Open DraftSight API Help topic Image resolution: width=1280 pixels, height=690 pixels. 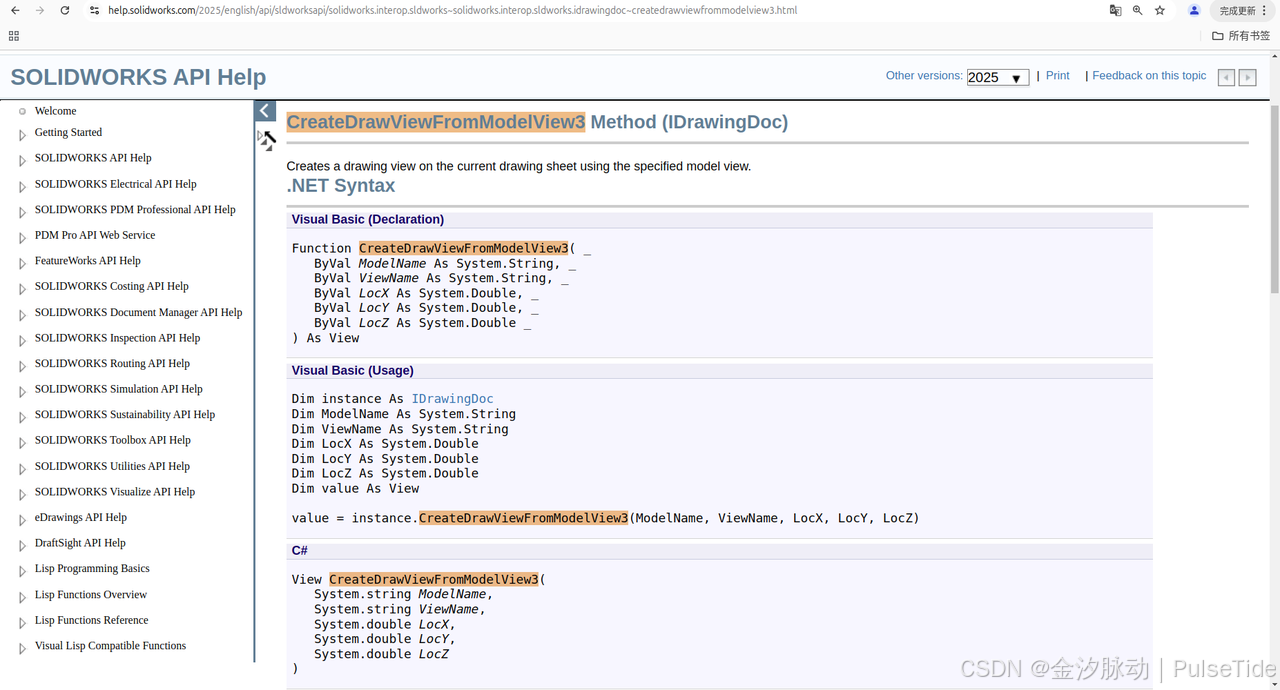[x=80, y=543]
